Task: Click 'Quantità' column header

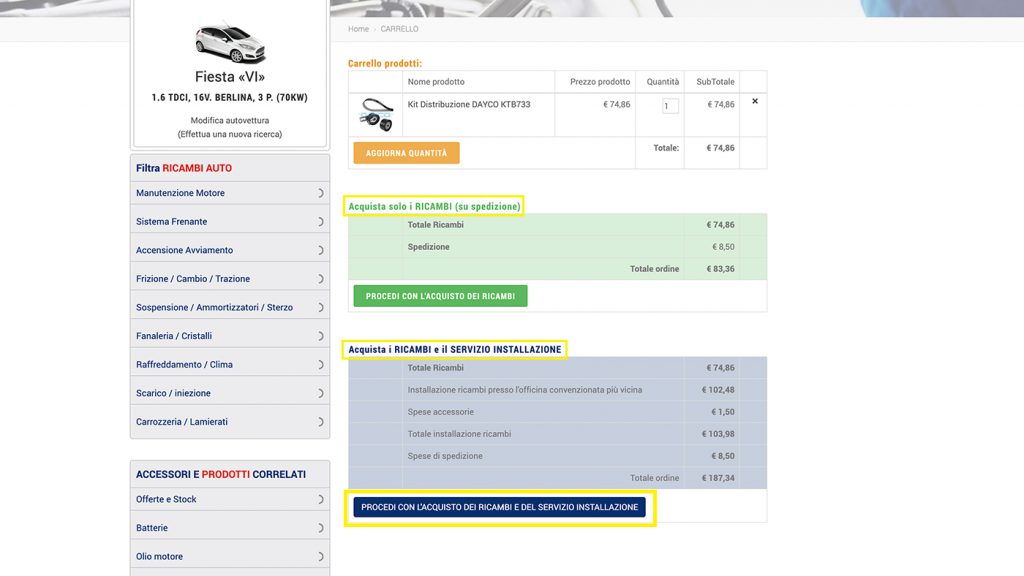Action: 663,82
